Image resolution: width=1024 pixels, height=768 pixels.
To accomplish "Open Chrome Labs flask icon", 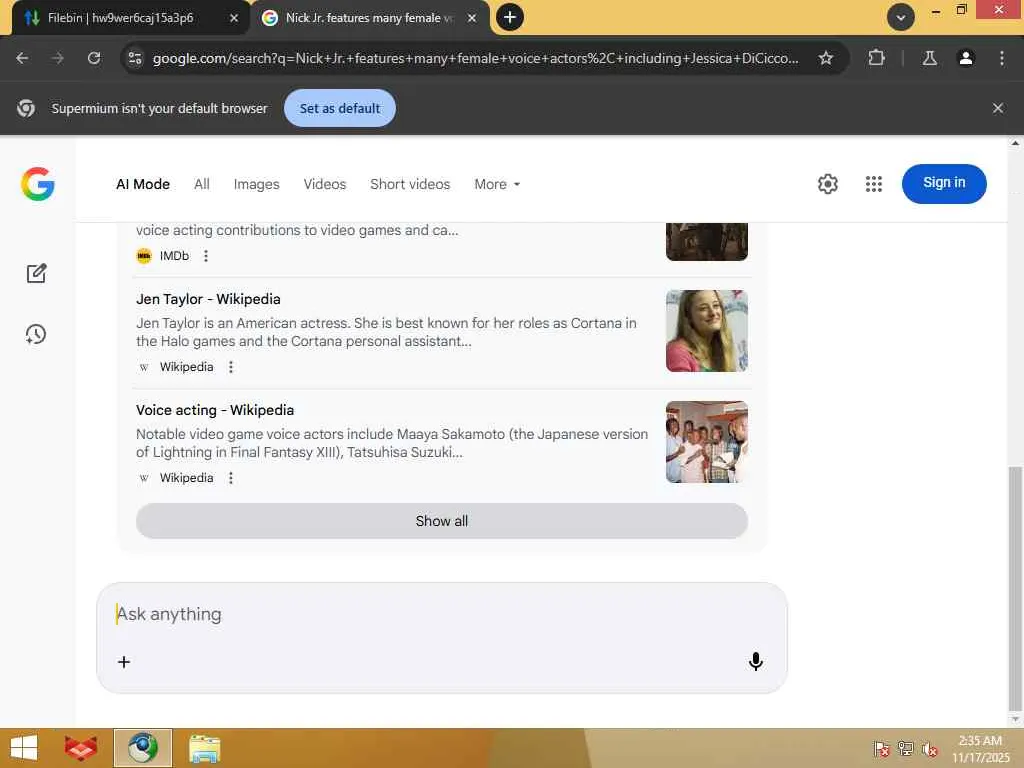I will (x=929, y=58).
